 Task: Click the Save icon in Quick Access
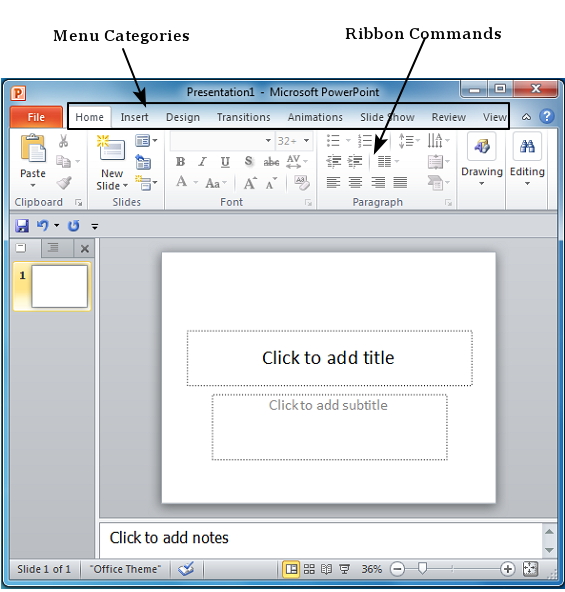tap(22, 226)
